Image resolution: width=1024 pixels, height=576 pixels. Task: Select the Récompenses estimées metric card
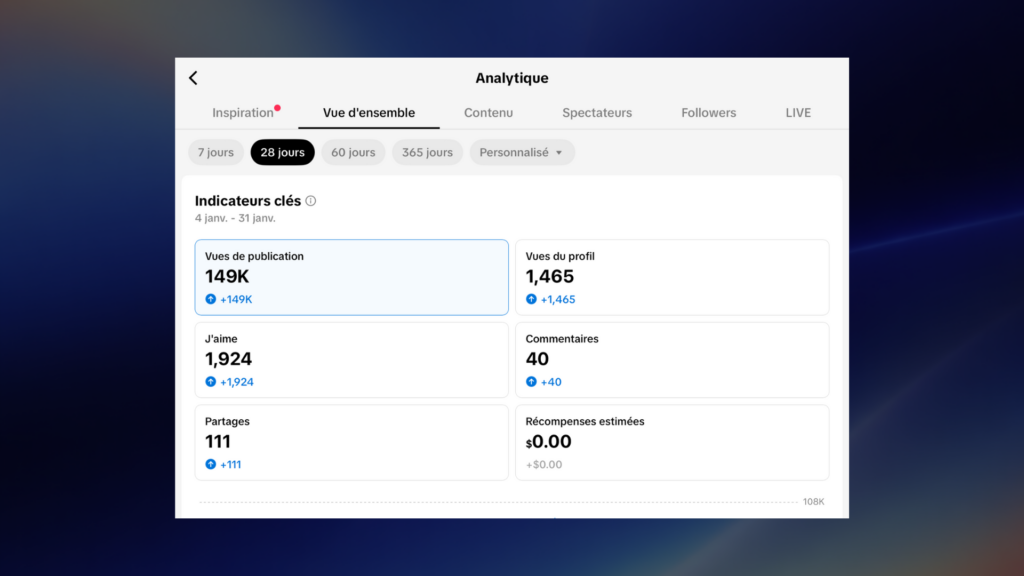pyautogui.click(x=671, y=442)
